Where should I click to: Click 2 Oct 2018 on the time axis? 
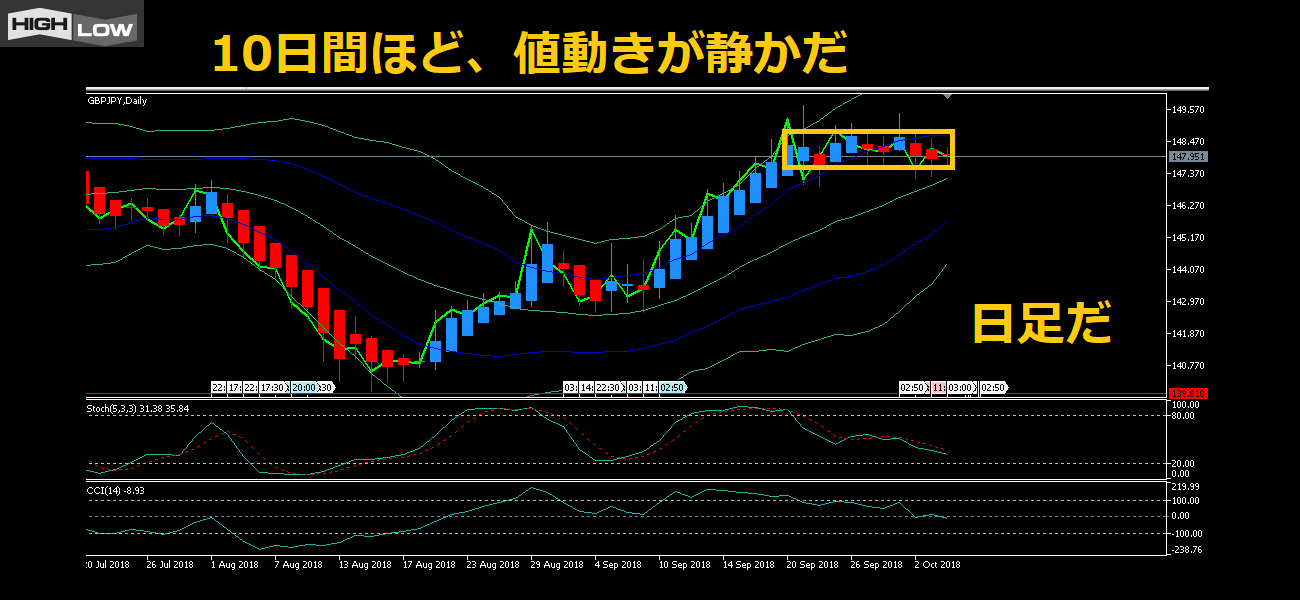936,565
